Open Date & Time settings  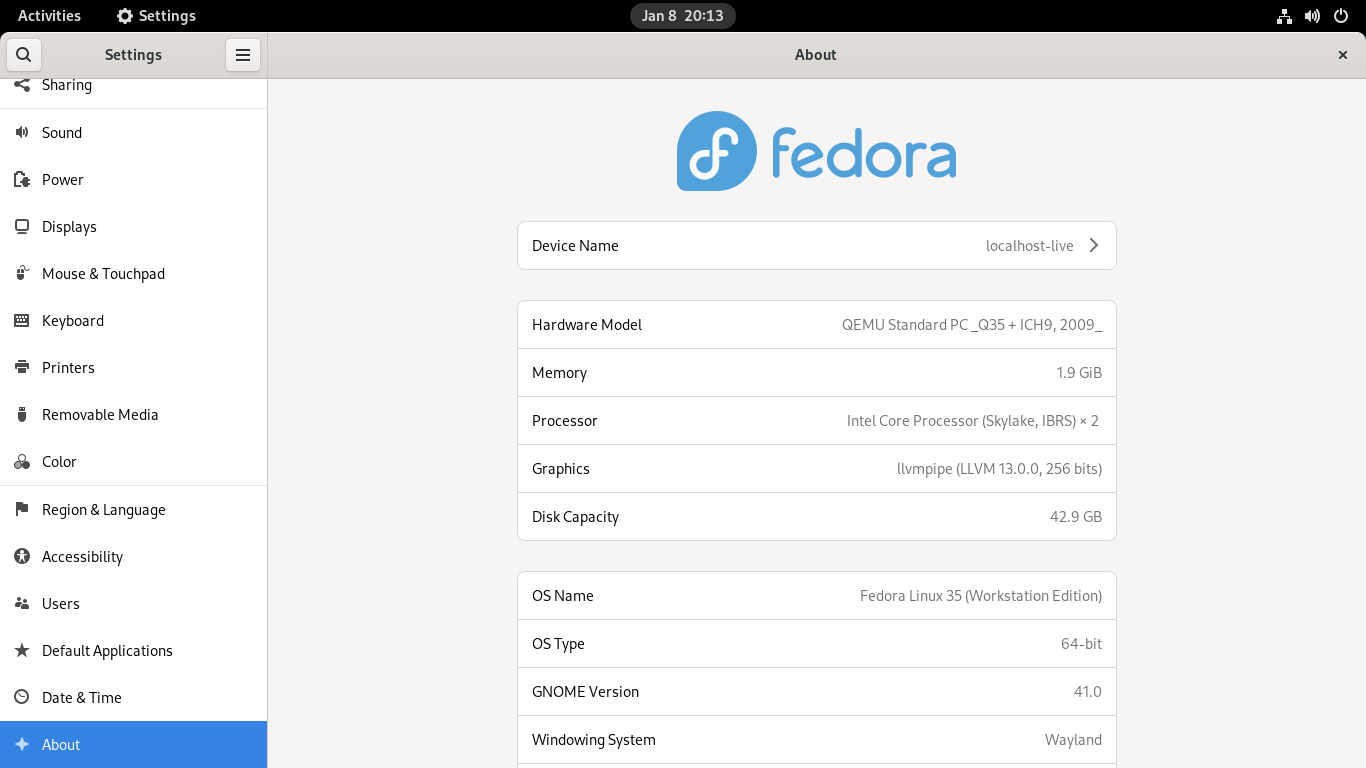(x=134, y=697)
